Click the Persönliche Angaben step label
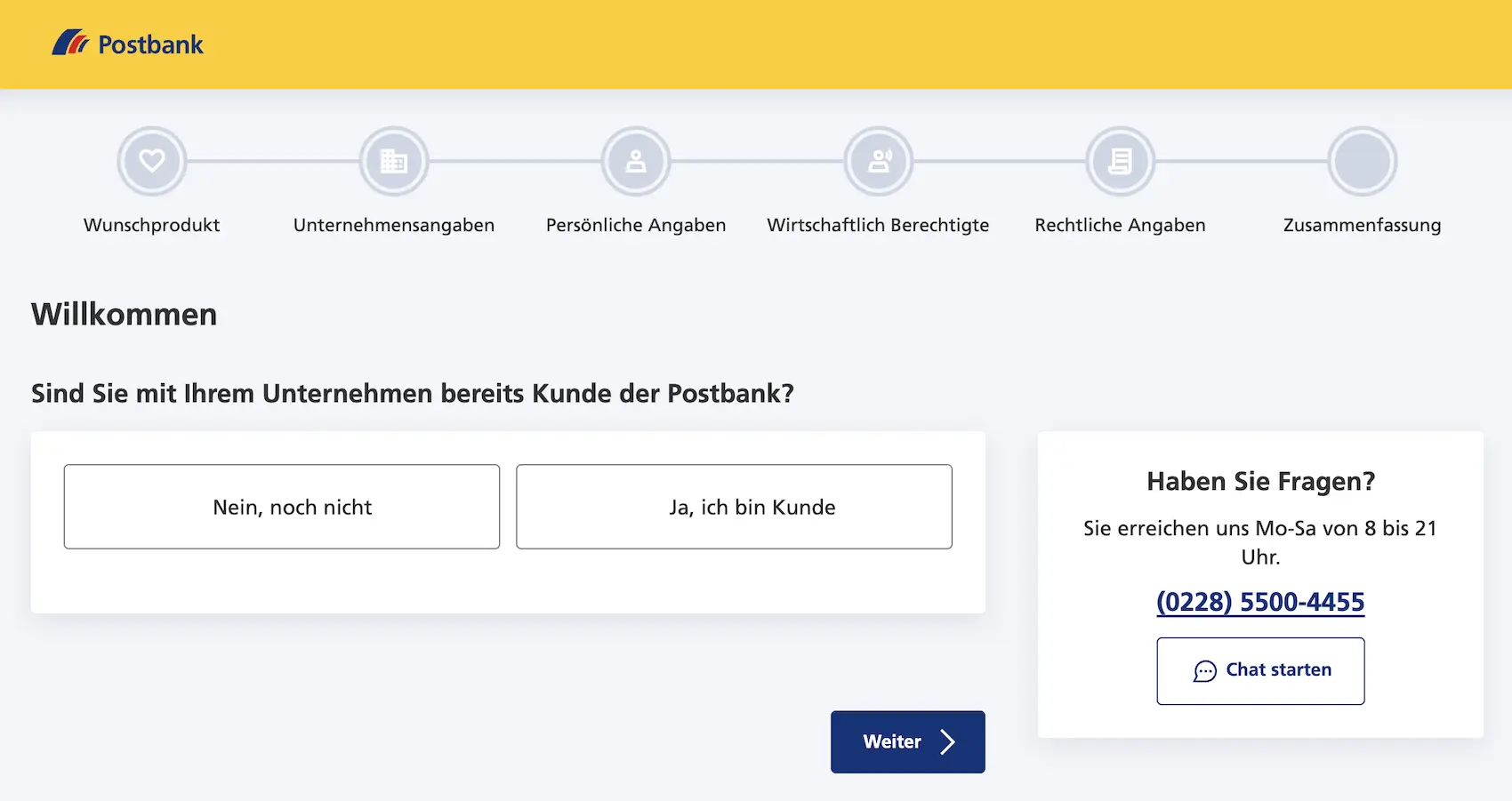 click(x=636, y=225)
